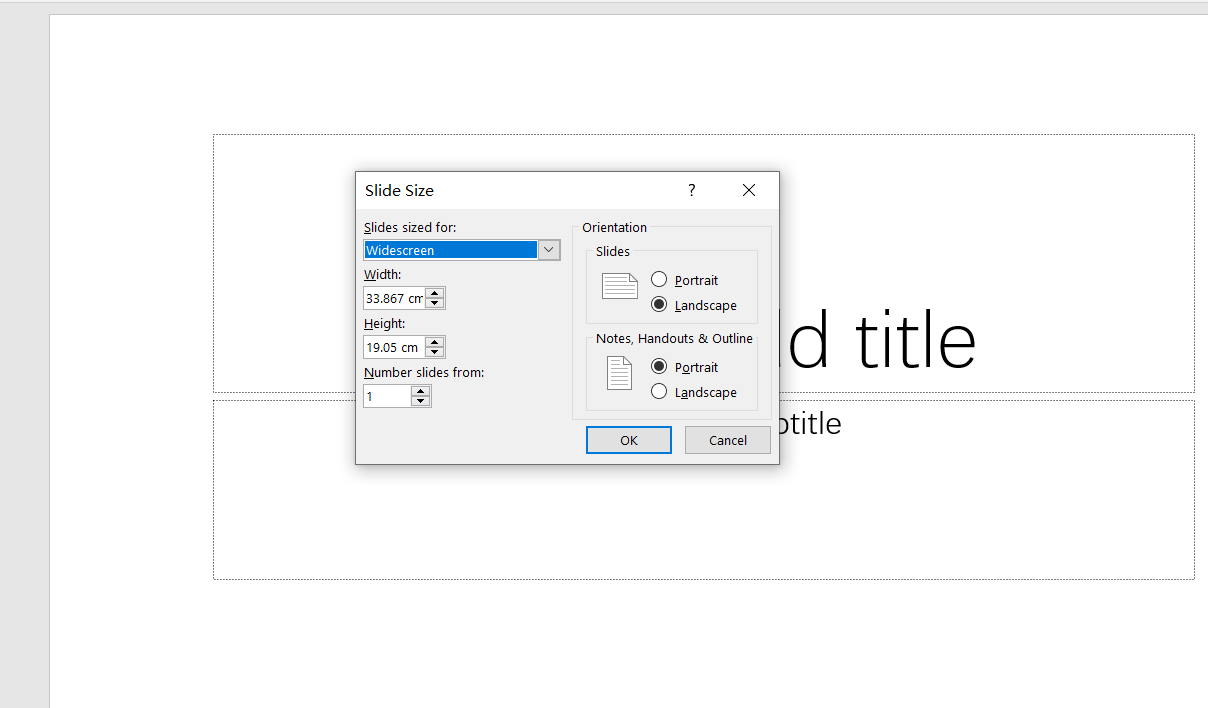Click the portrait document icon under Notes, Handouts & Outline
Viewport: 1208px width, 708px height.
[619, 374]
